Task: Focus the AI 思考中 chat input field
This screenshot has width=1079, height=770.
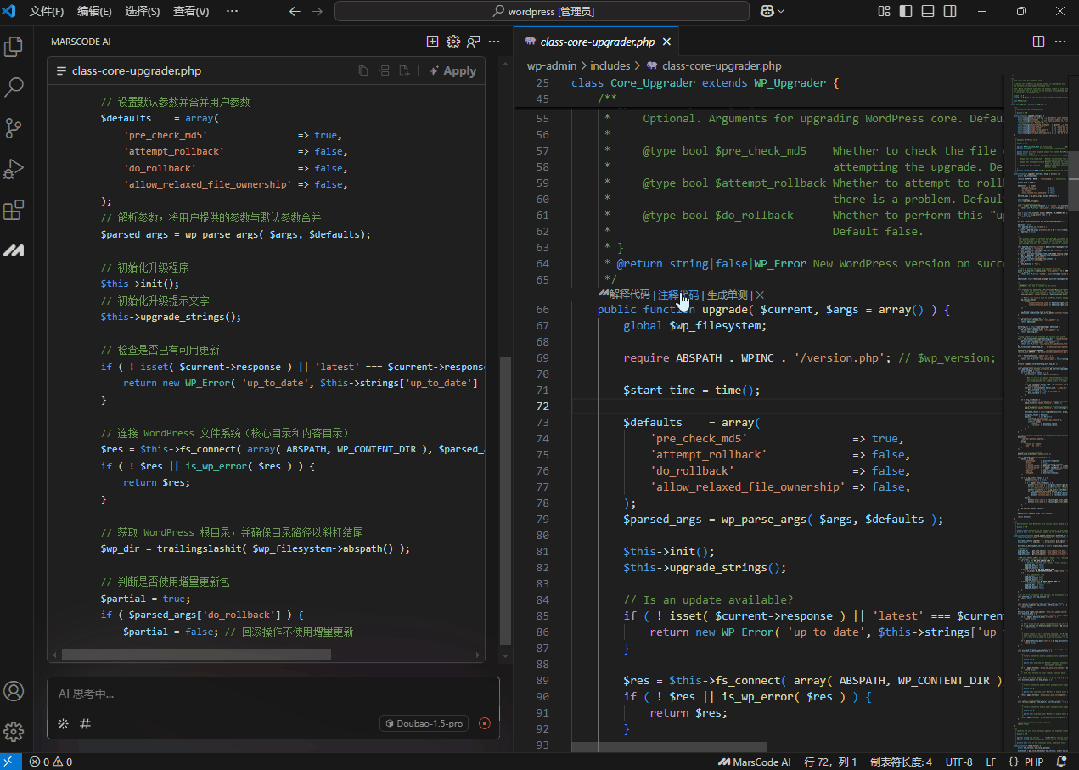Action: point(273,694)
